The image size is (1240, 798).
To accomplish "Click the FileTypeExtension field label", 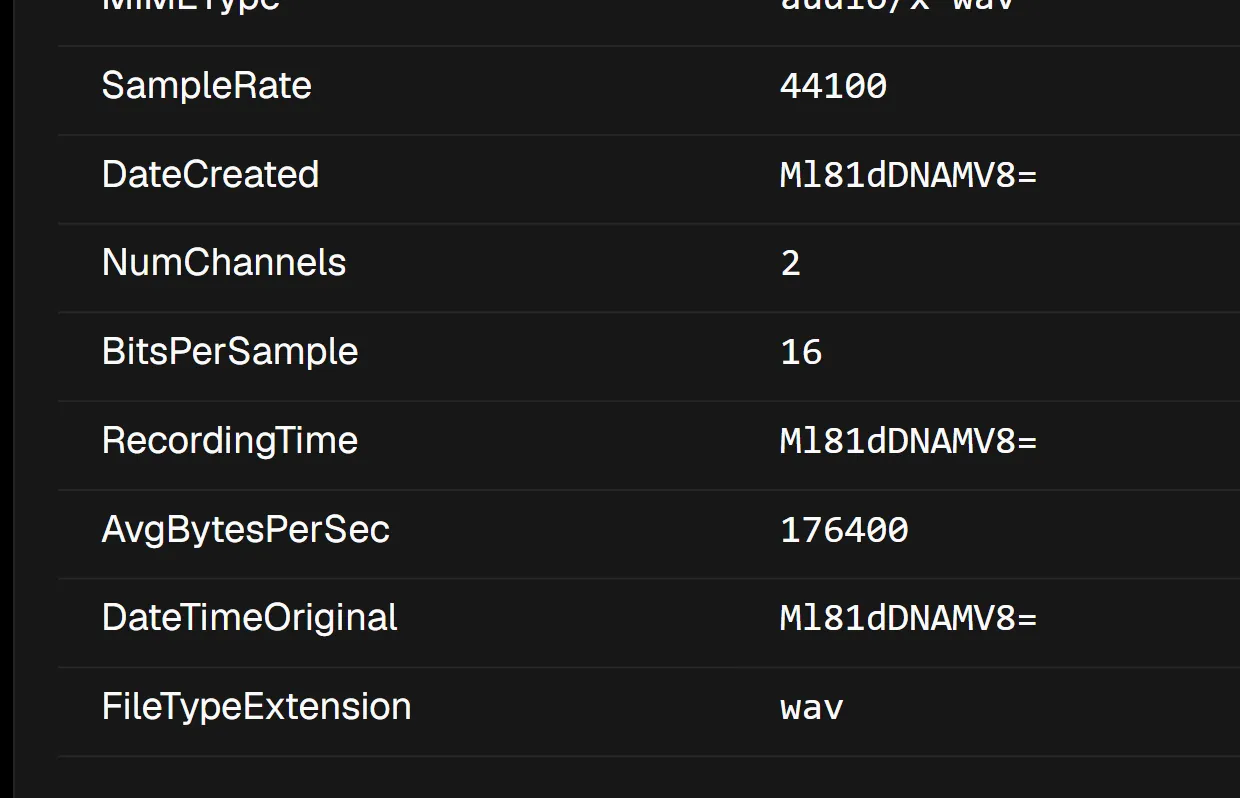I will (257, 707).
